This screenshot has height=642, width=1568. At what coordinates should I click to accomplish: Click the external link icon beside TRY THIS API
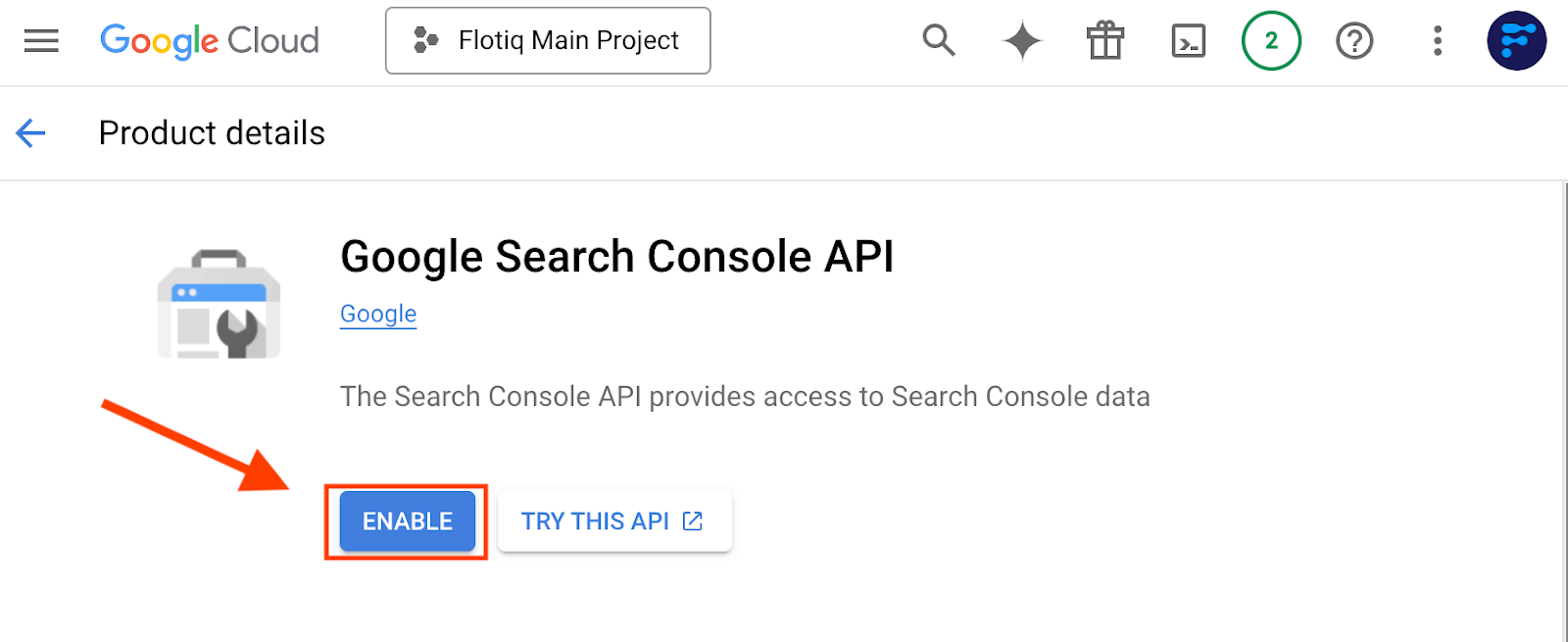click(693, 521)
